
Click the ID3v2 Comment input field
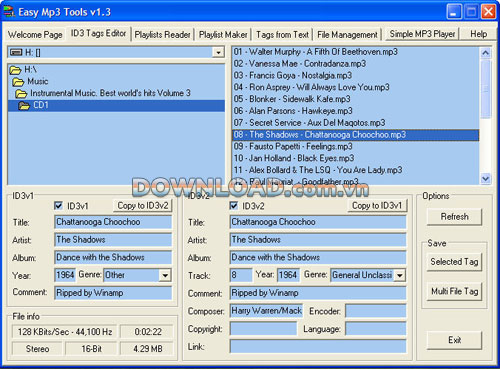point(318,293)
